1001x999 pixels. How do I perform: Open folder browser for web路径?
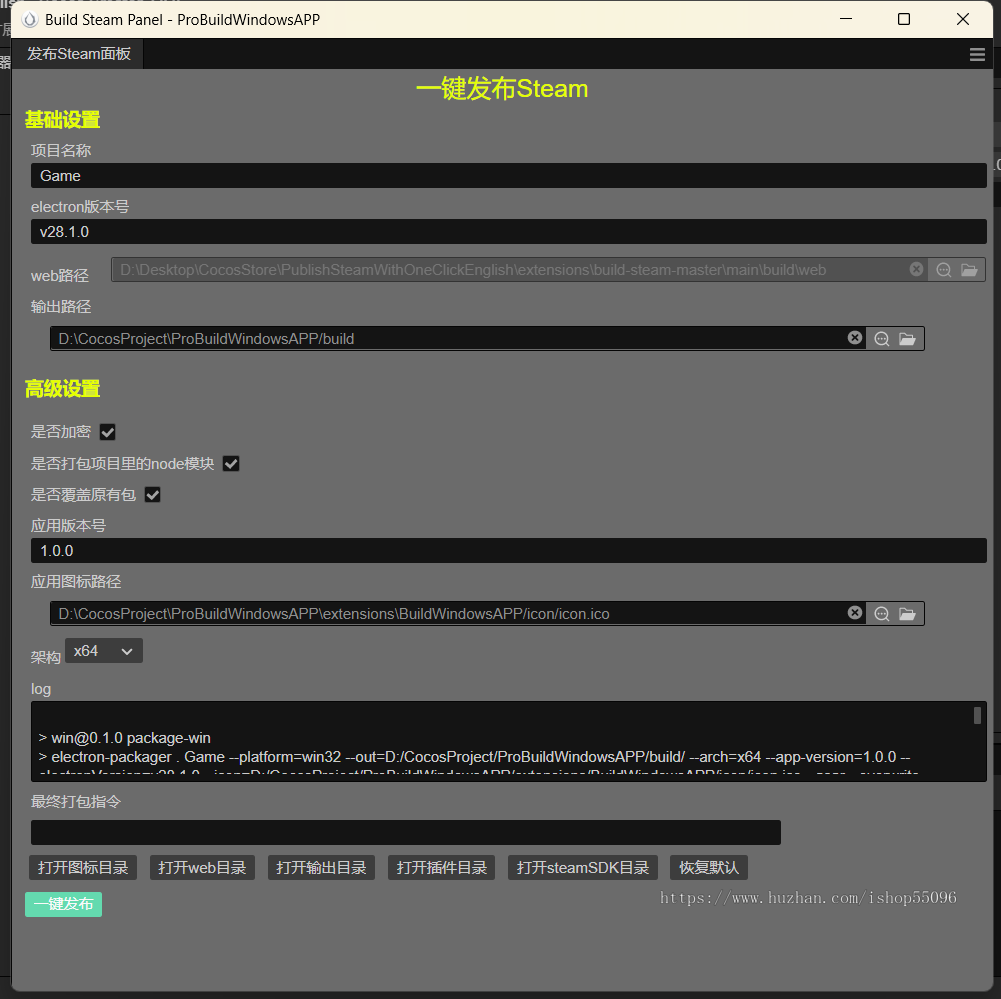[969, 270]
